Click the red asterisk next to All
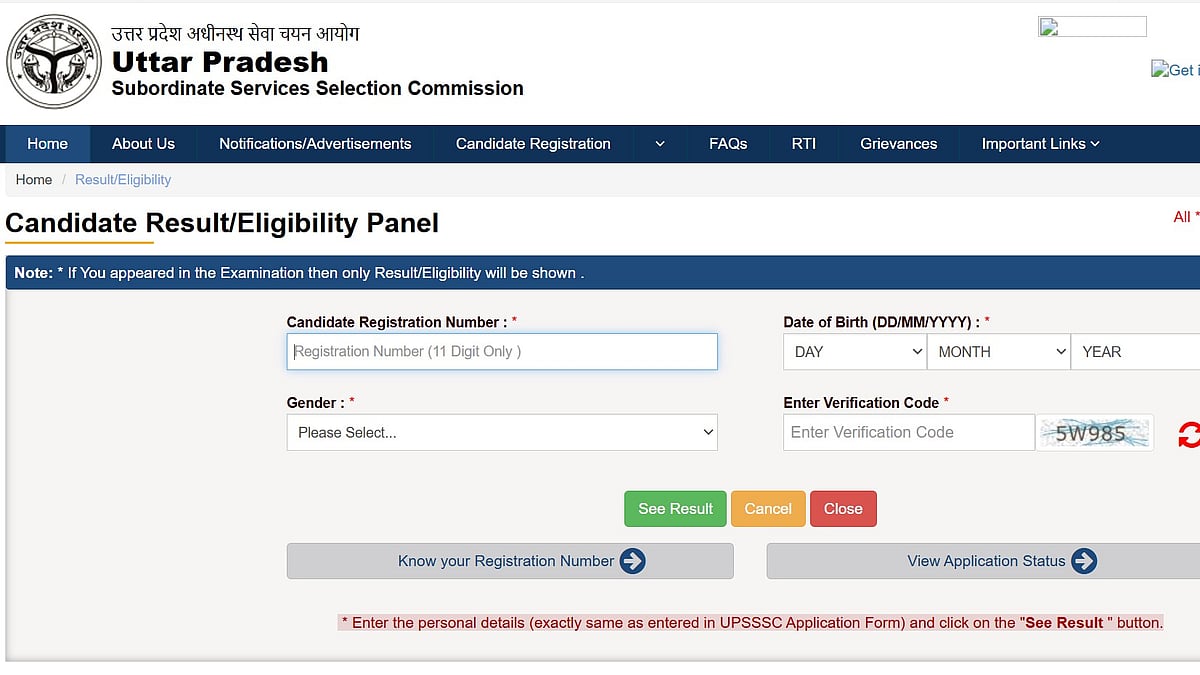The height and width of the screenshot is (675, 1200). click(x=1196, y=216)
